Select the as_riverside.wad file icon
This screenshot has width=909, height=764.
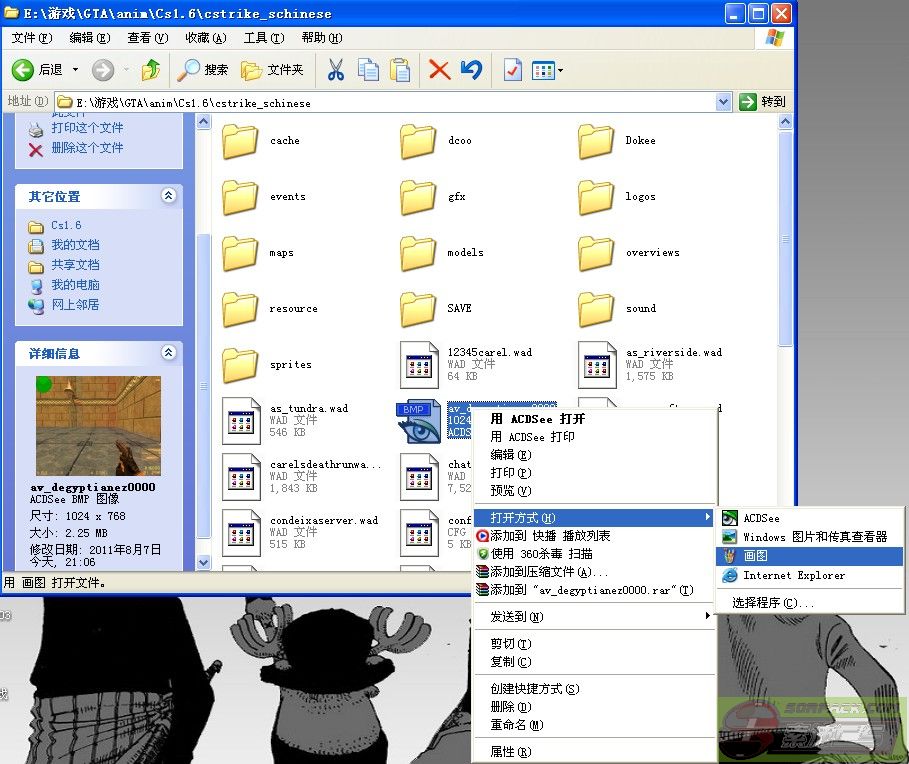[597, 365]
